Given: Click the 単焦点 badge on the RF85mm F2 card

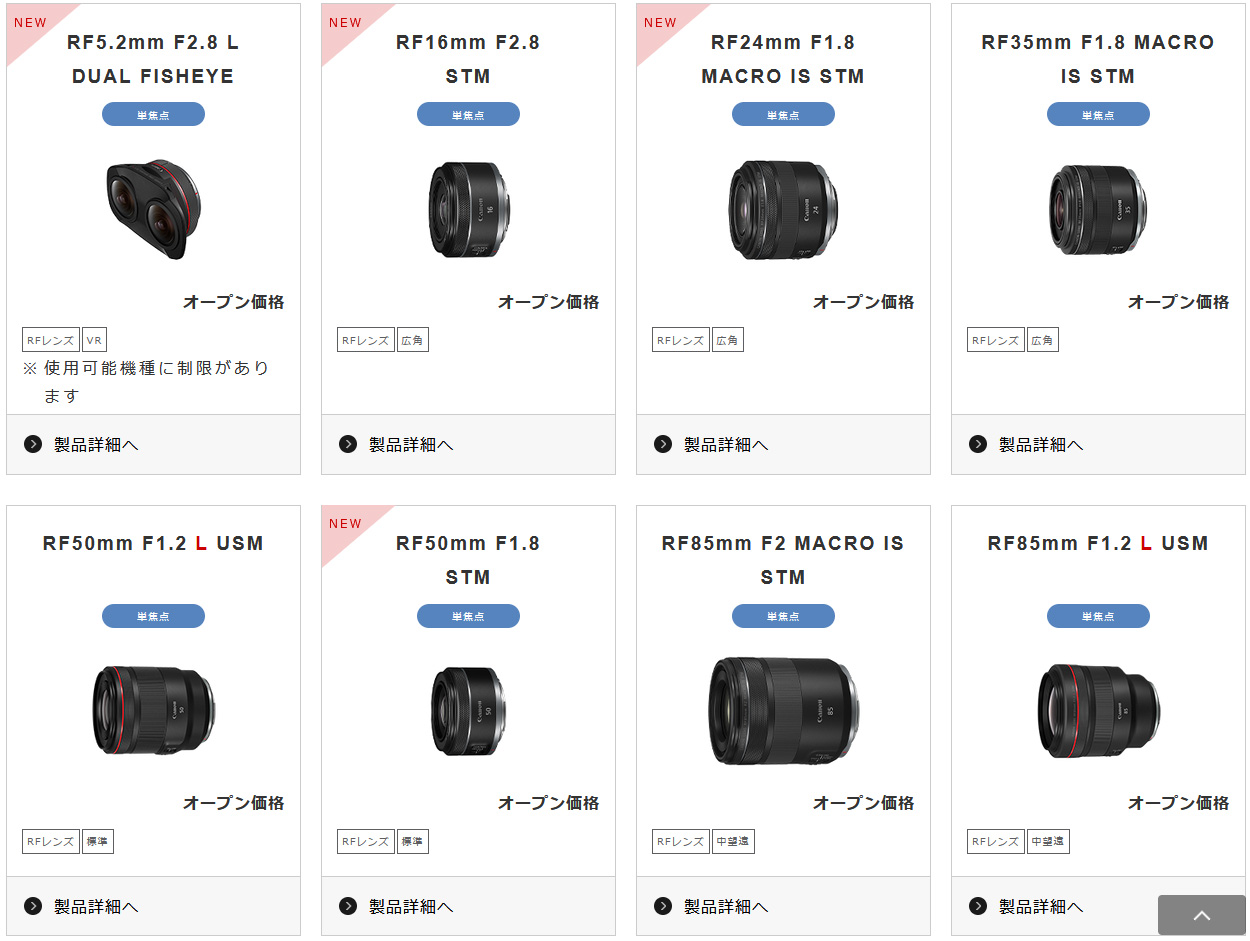Looking at the screenshot, I should [783, 616].
